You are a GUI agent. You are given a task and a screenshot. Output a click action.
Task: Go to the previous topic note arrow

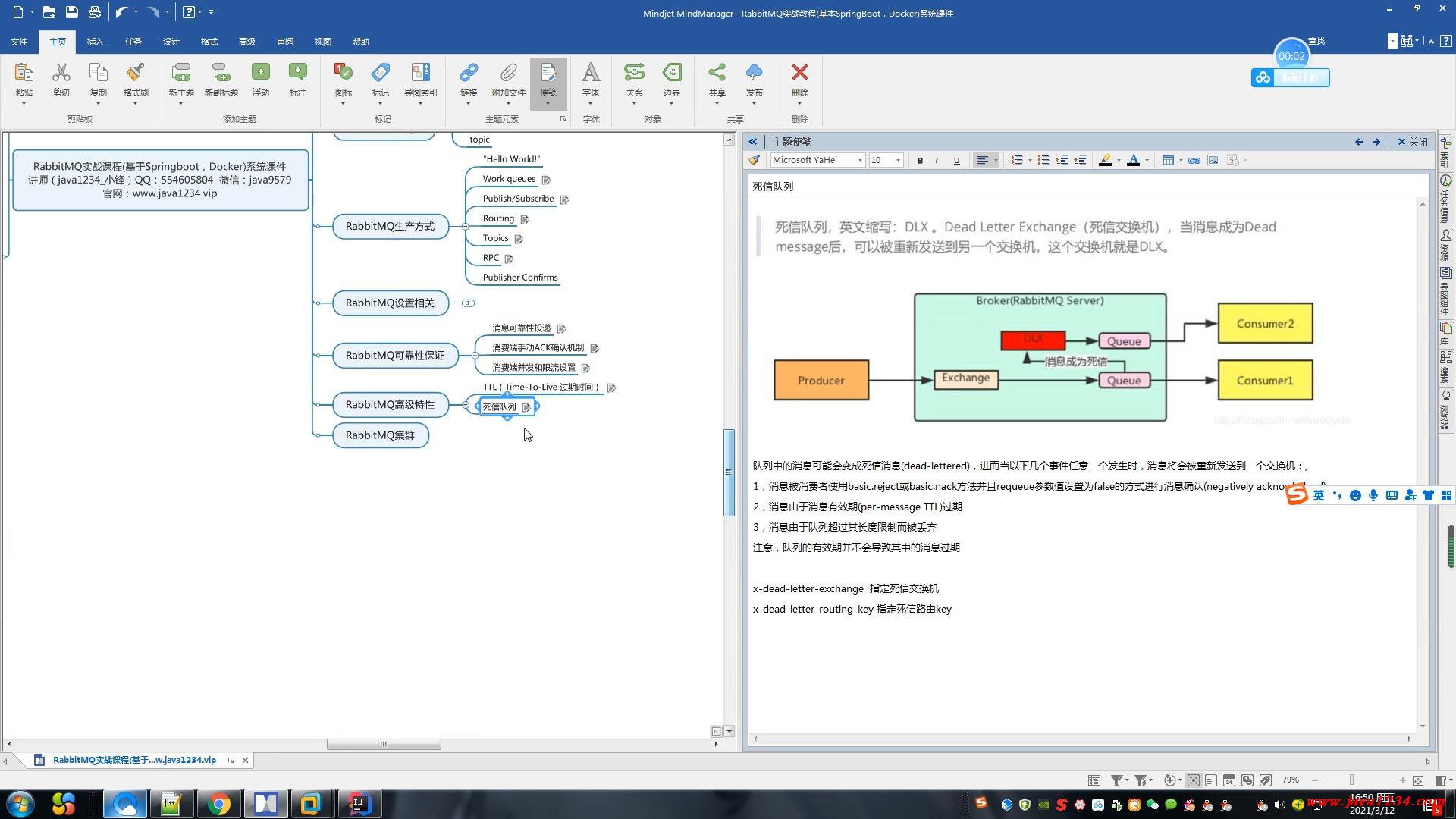pyautogui.click(x=1359, y=142)
